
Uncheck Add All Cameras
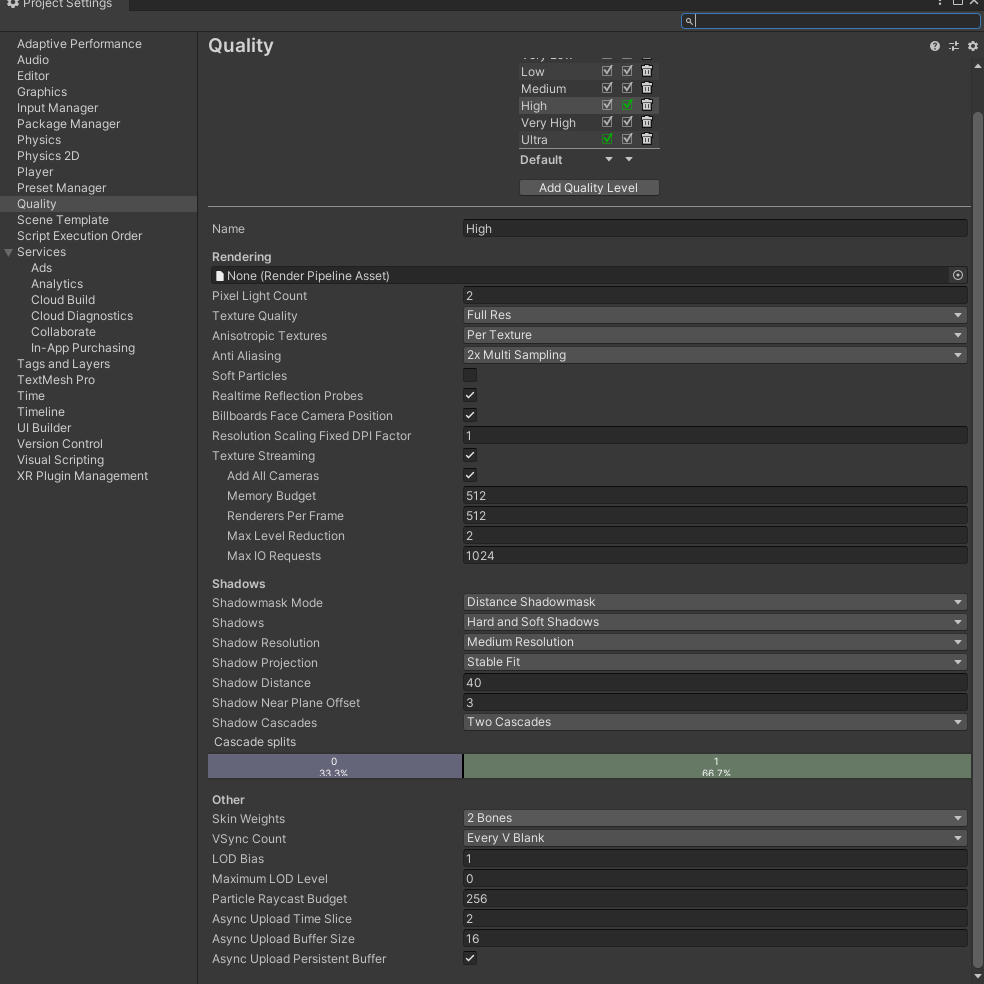[x=469, y=476]
